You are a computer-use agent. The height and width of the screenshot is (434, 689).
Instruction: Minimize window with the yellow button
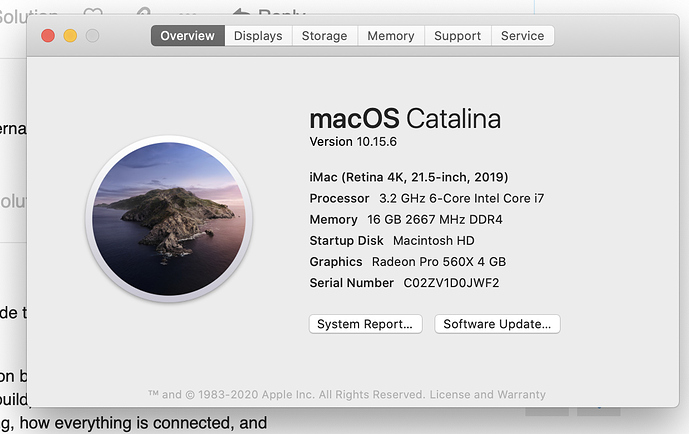(70, 36)
